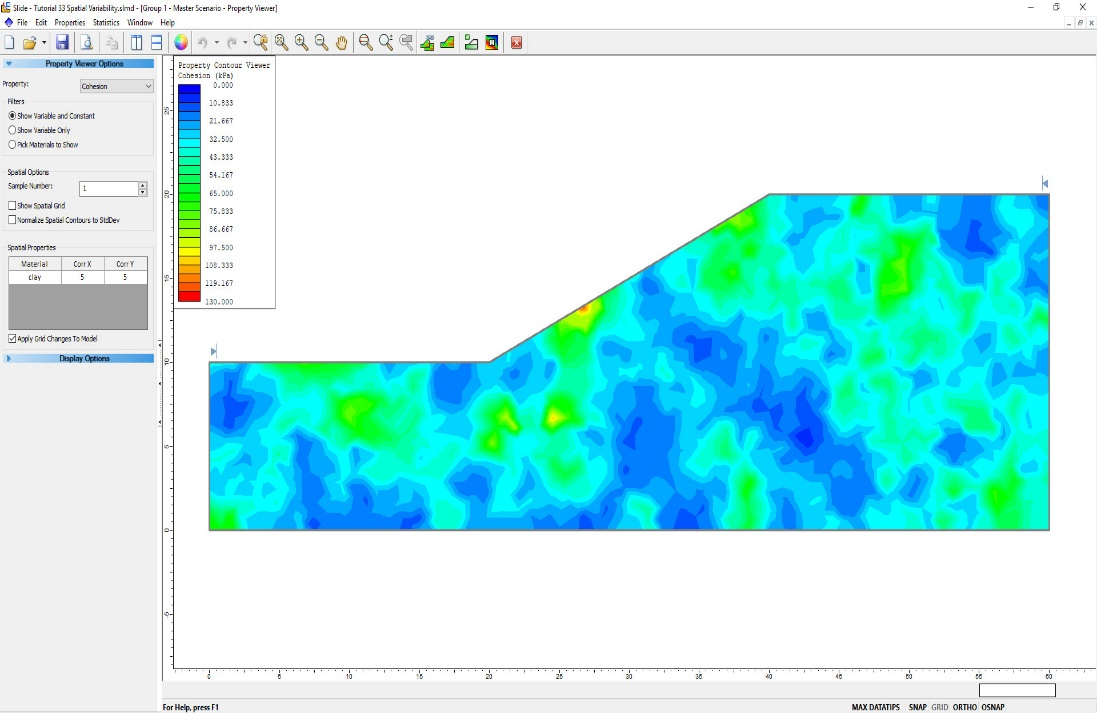The height and width of the screenshot is (713, 1097).
Task: Open the Help menu
Action: (167, 22)
